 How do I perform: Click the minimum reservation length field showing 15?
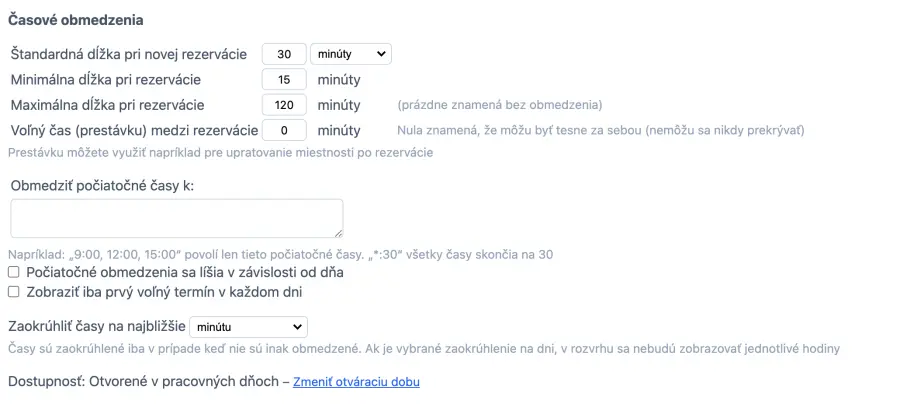point(284,79)
